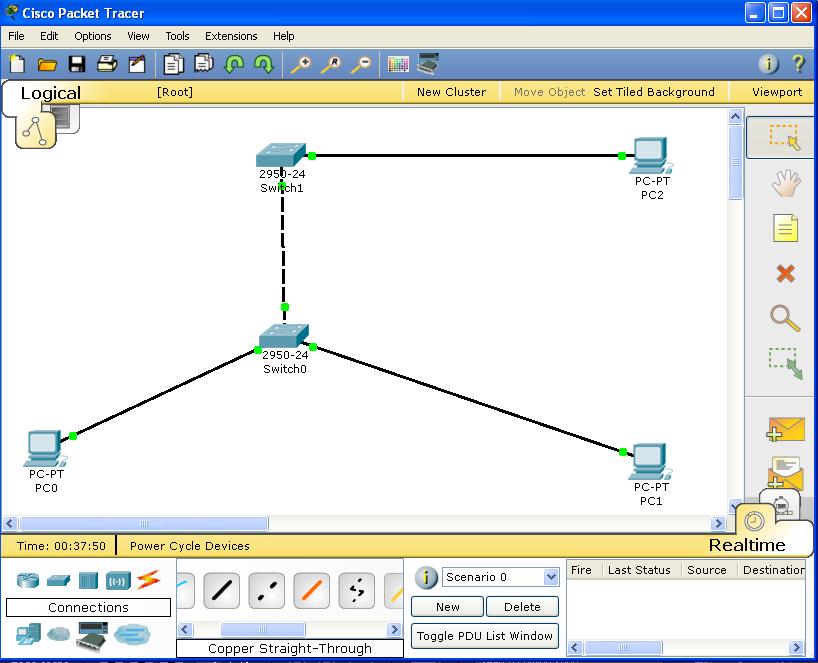Open the Help menu

[x=284, y=36]
